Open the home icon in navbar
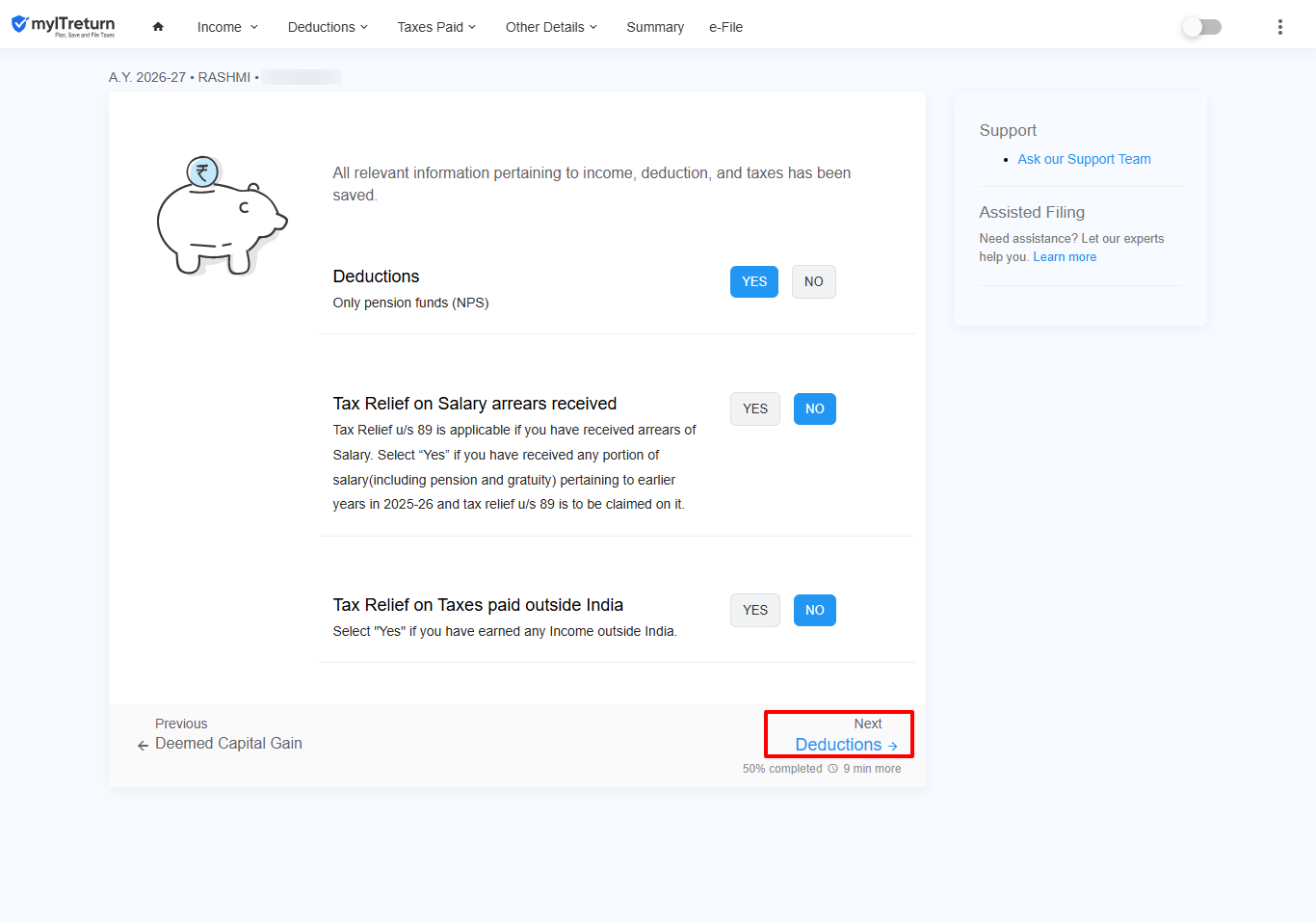 pos(158,27)
